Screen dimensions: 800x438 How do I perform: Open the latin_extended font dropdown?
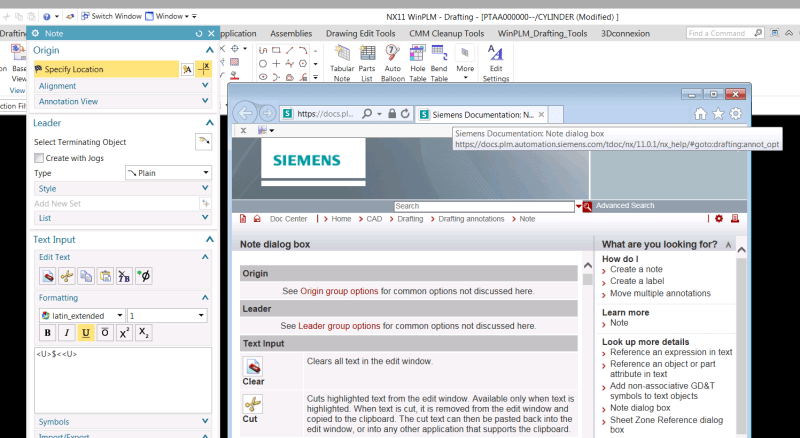point(82,315)
